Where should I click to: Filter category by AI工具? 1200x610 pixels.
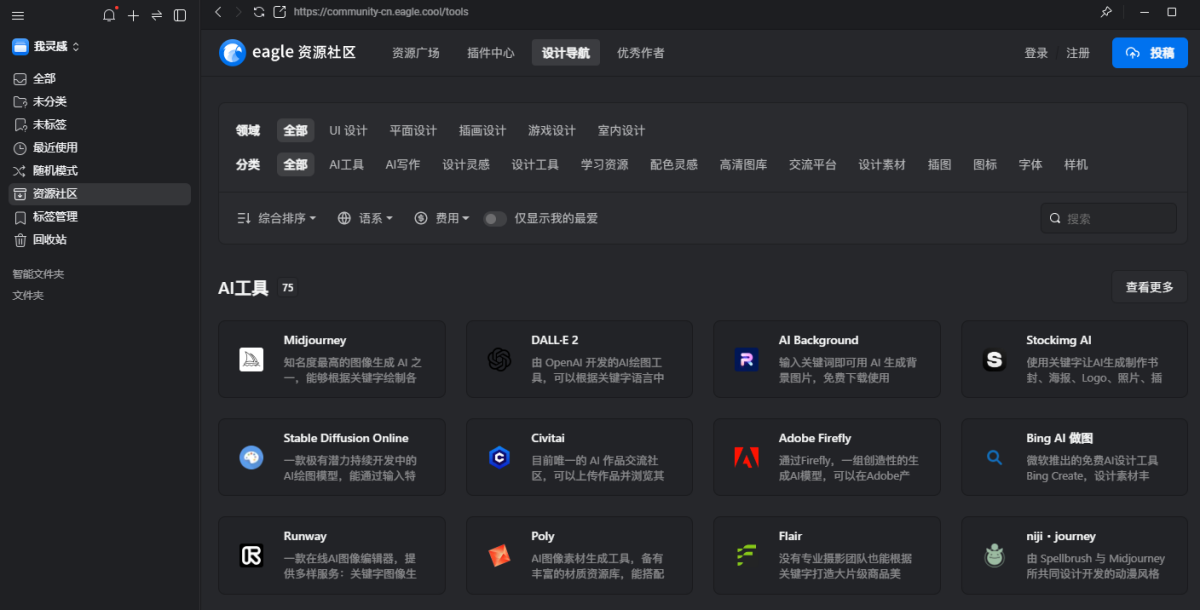click(347, 165)
